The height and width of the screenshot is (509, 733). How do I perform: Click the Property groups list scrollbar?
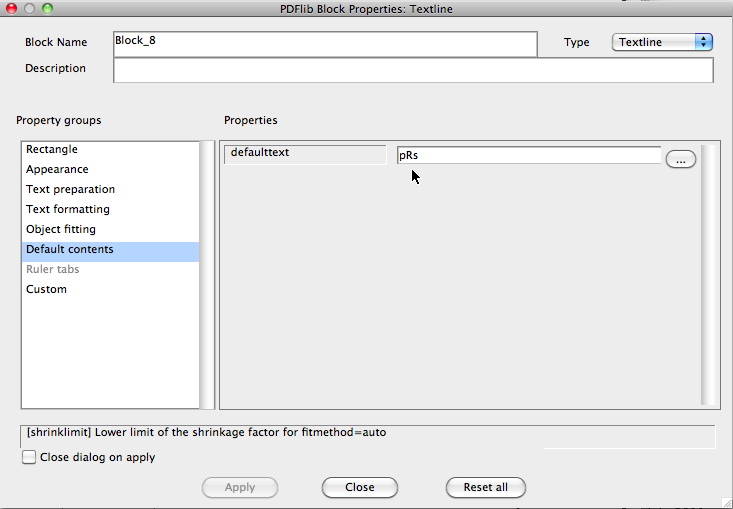coord(206,275)
